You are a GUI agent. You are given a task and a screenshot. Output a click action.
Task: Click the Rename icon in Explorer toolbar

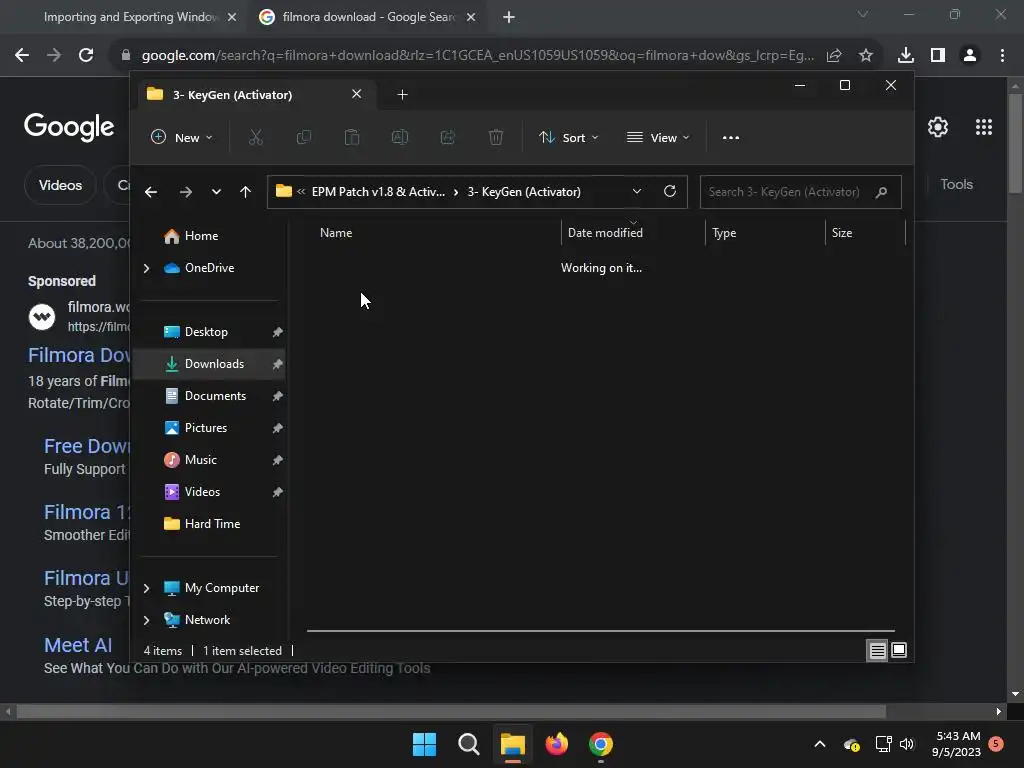click(400, 137)
